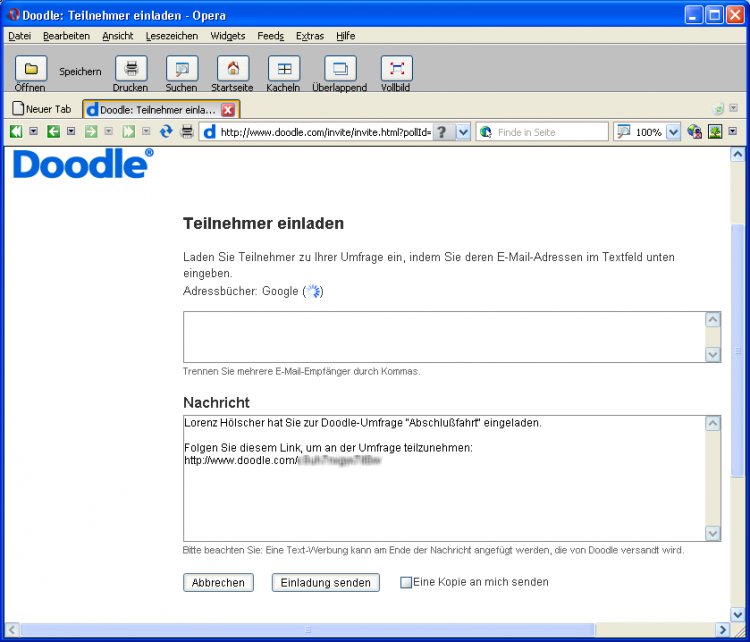Switch to Vollbild fullscreen icon
Image resolution: width=750 pixels, height=642 pixels.
point(397,69)
